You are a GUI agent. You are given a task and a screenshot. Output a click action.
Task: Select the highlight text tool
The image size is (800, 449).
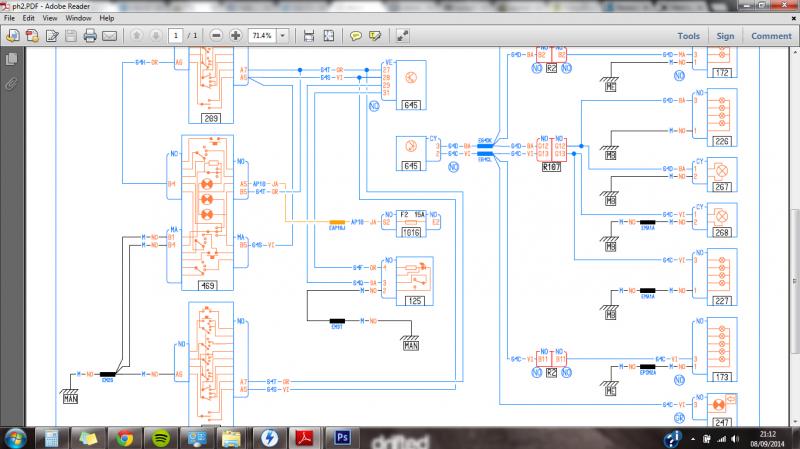click(375, 36)
